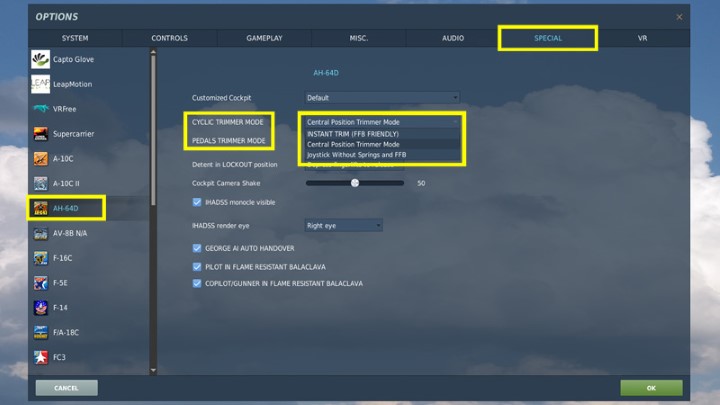Click module list scroll down arrow
The image size is (720, 405).
pos(153,370)
